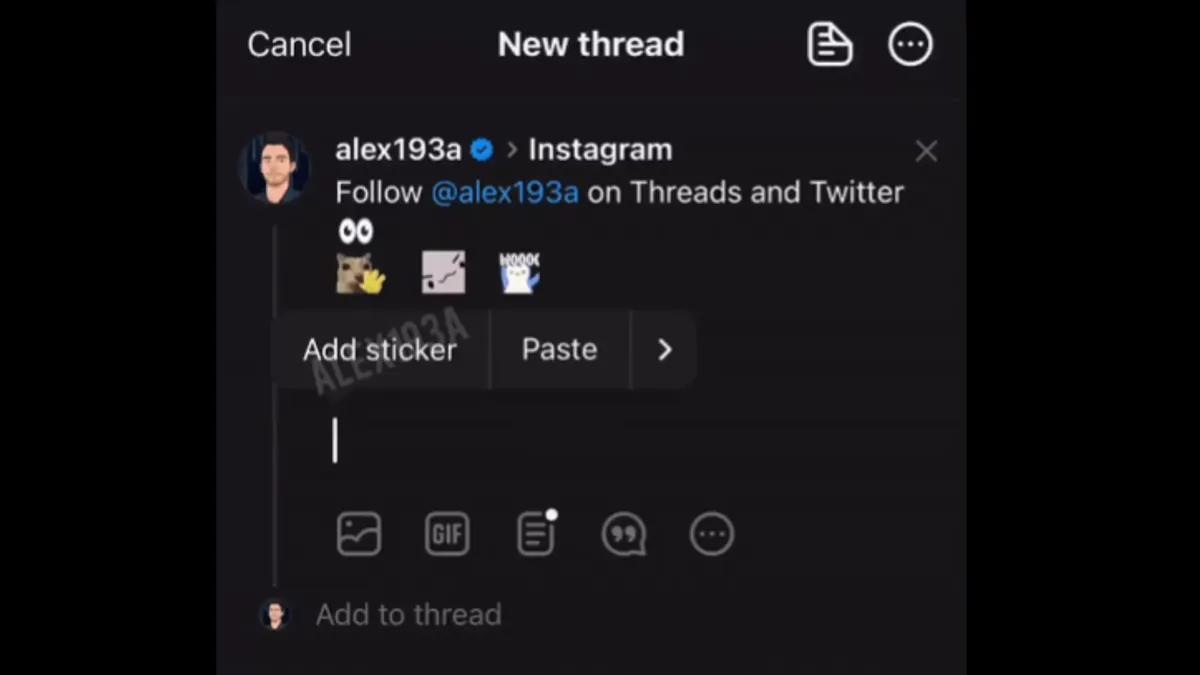1200x675 pixels.
Task: Open the composer's more options ellipsis icon
Action: tap(712, 534)
